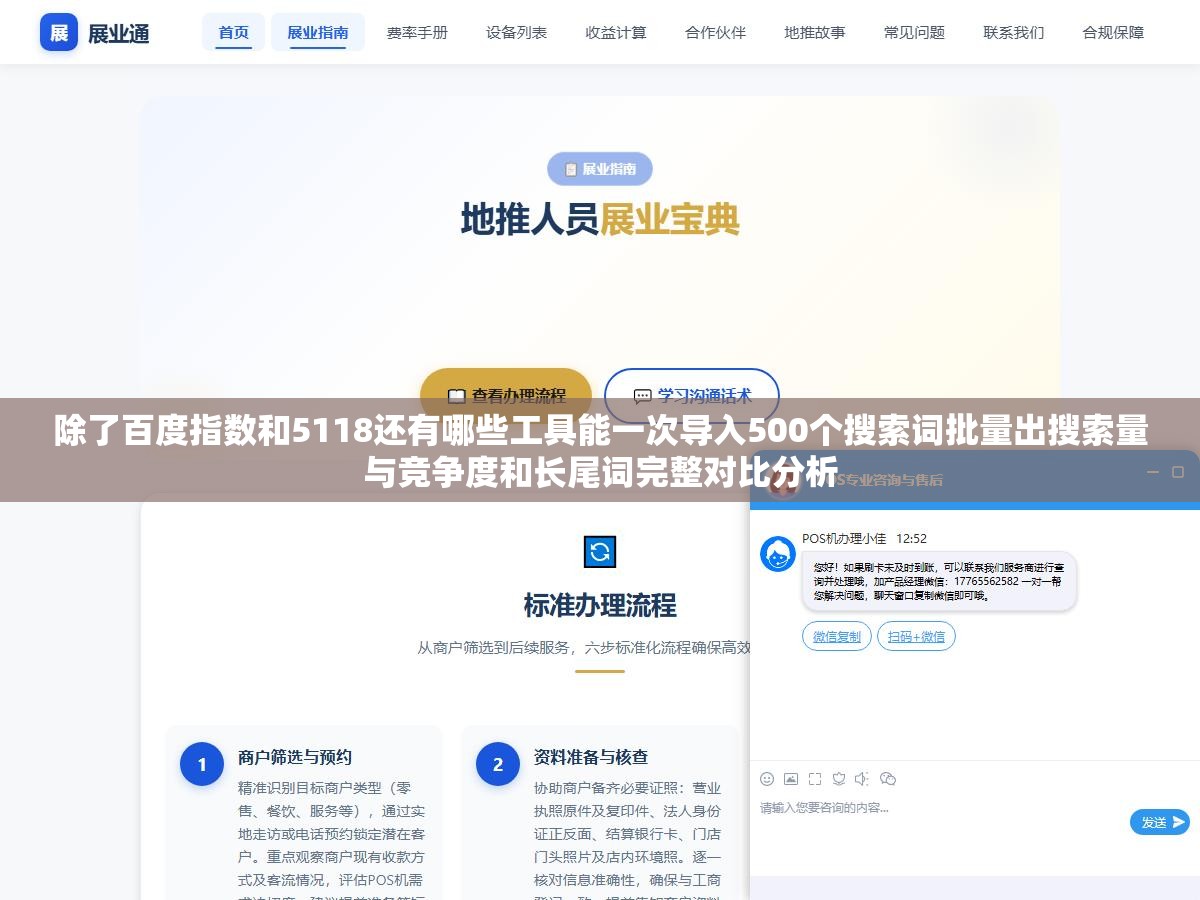Select 合作伙伴 menu item
The height and width of the screenshot is (900, 1200).
715,32
